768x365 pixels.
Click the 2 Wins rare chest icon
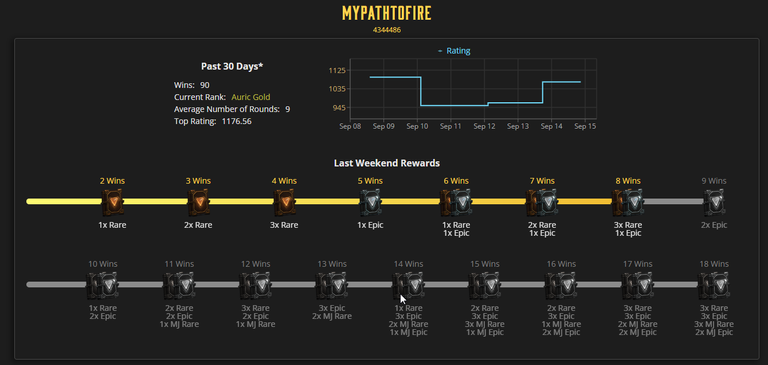(x=112, y=202)
